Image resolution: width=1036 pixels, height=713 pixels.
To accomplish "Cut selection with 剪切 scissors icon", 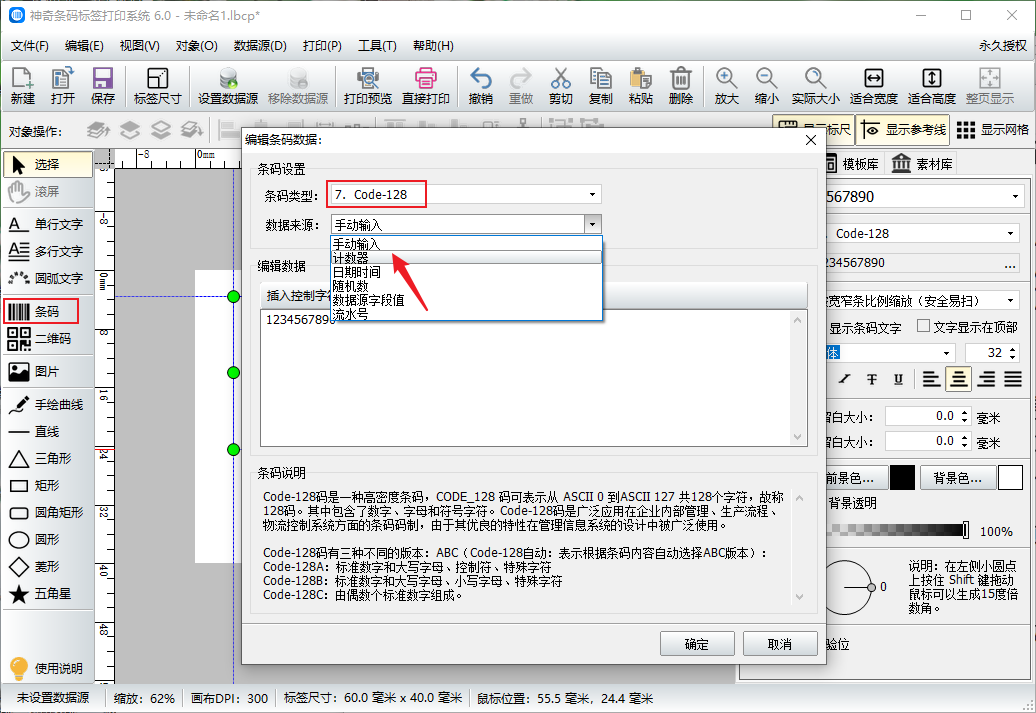I will (x=560, y=86).
